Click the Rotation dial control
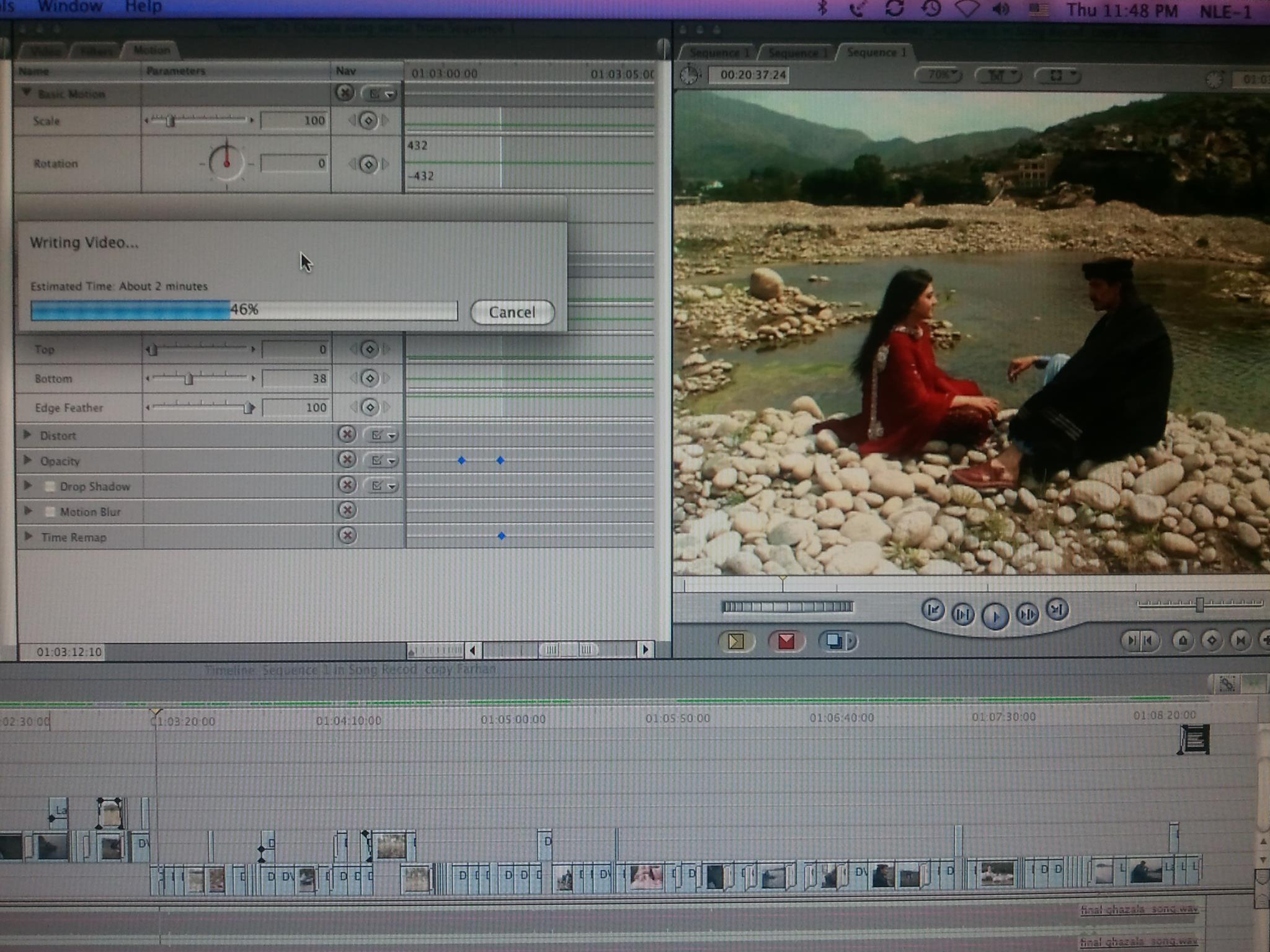Image resolution: width=1270 pixels, height=952 pixels. click(226, 163)
